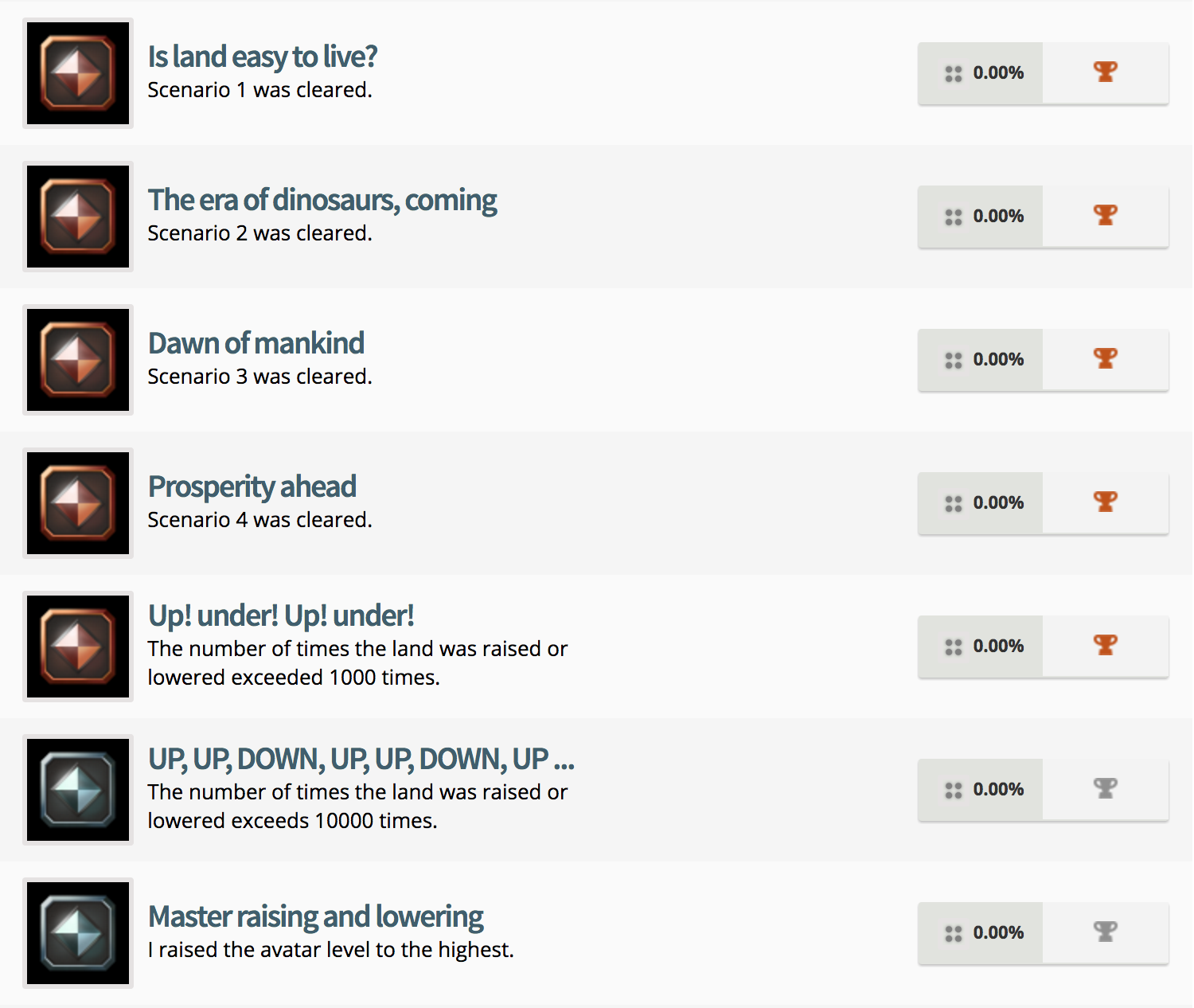Viewport: 1194px width, 1008px height.
Task: Click the bronze trophy for Prosperity ahead
Action: pos(1105,502)
